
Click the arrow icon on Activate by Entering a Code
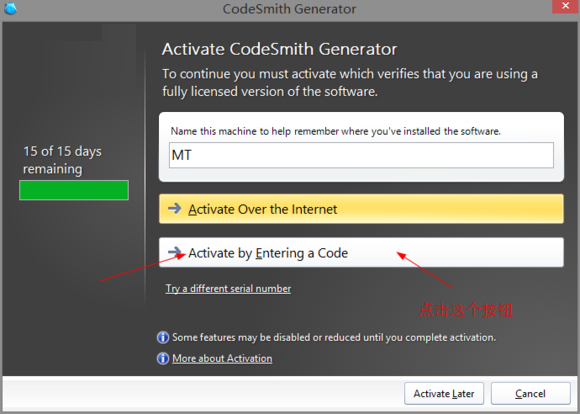(x=175, y=252)
